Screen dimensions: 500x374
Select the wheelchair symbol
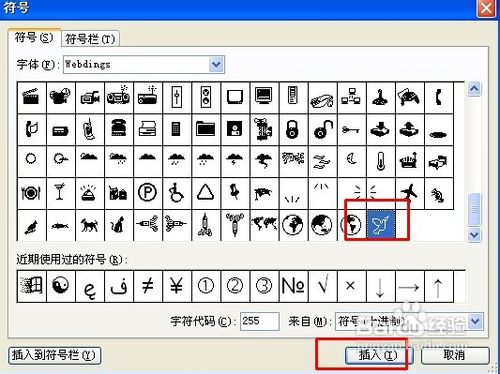[x=177, y=193]
